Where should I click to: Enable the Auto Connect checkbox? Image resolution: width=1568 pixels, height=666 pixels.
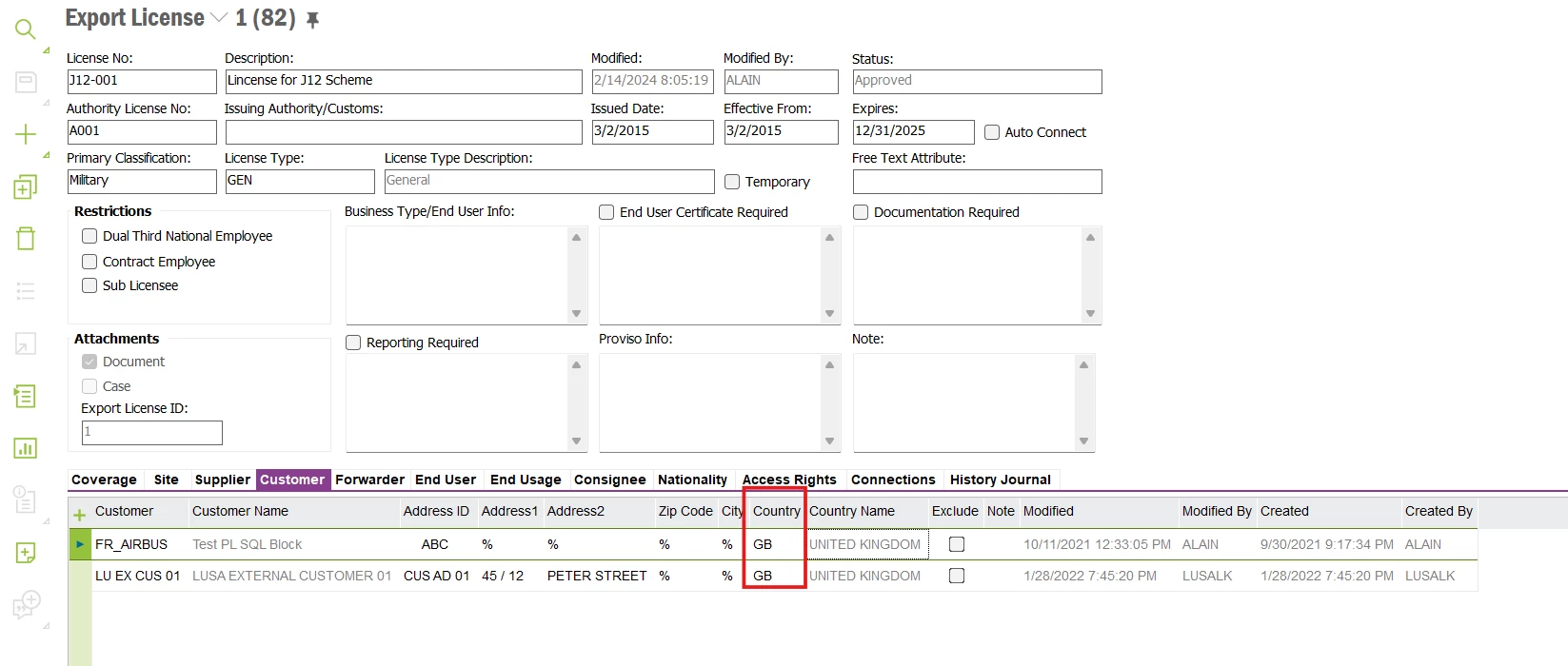992,132
